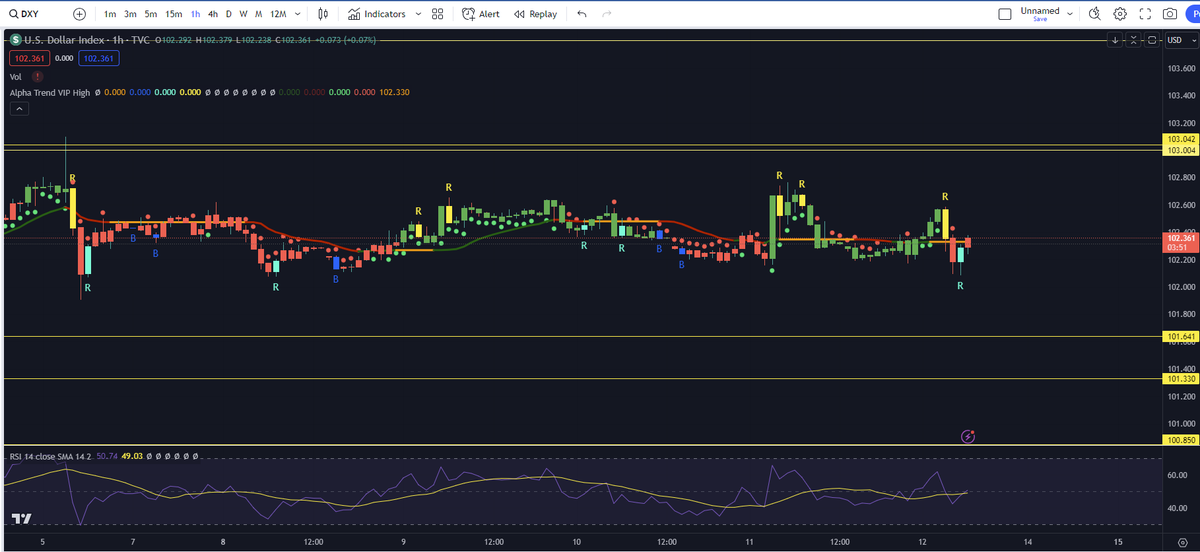Open the candlestick chart type selector
Image resolution: width=1200 pixels, height=552 pixels.
coord(322,14)
